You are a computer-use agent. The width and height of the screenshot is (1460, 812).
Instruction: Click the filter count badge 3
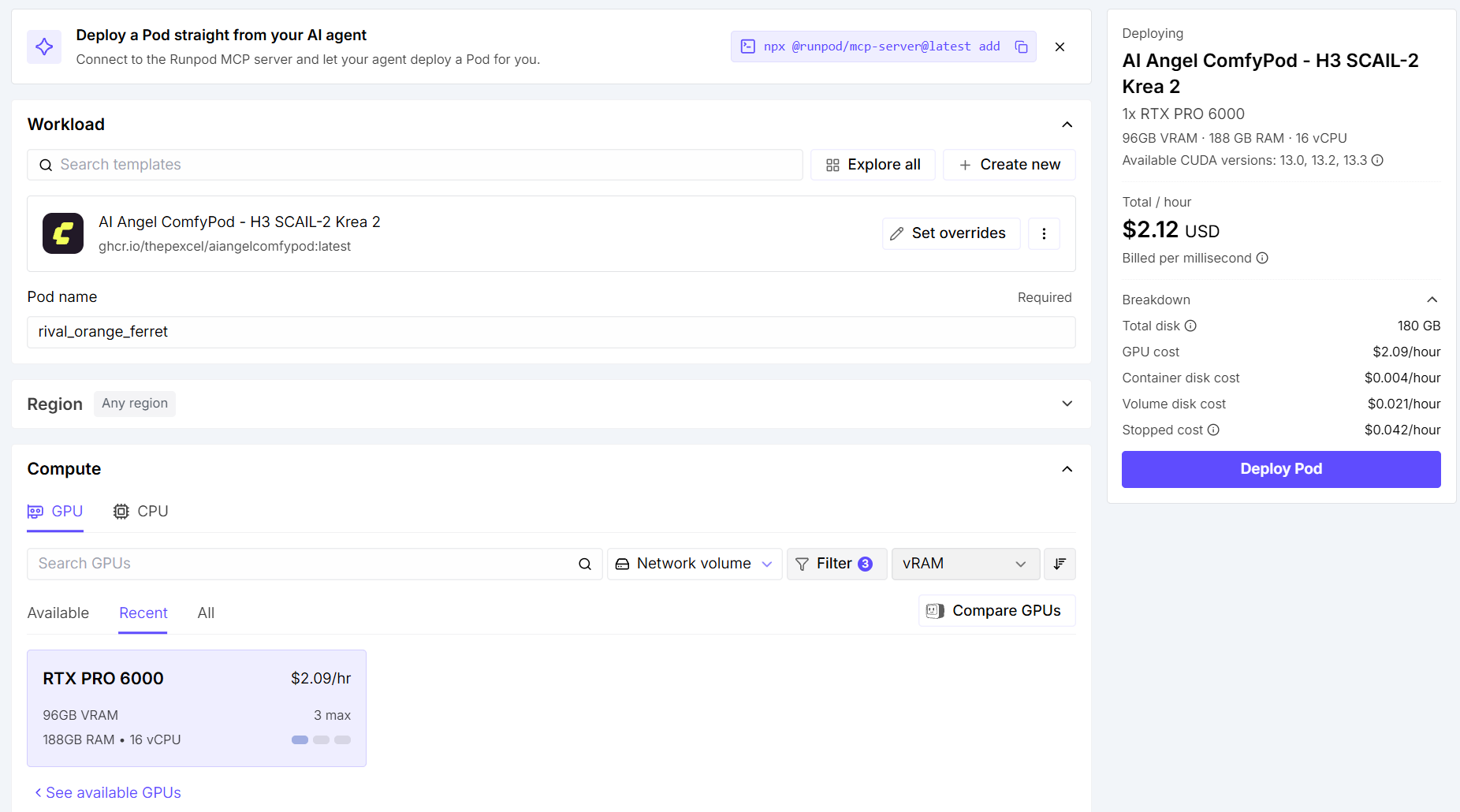click(x=865, y=564)
